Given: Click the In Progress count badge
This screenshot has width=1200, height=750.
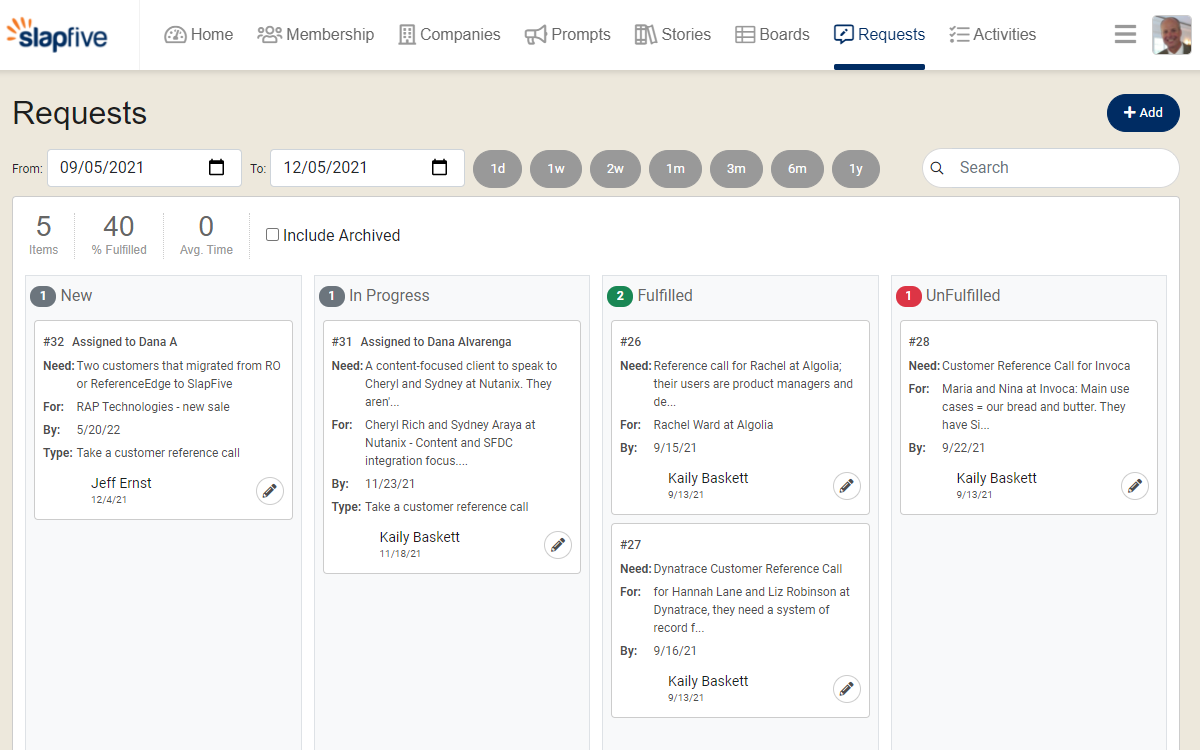Looking at the screenshot, I should coord(331,296).
